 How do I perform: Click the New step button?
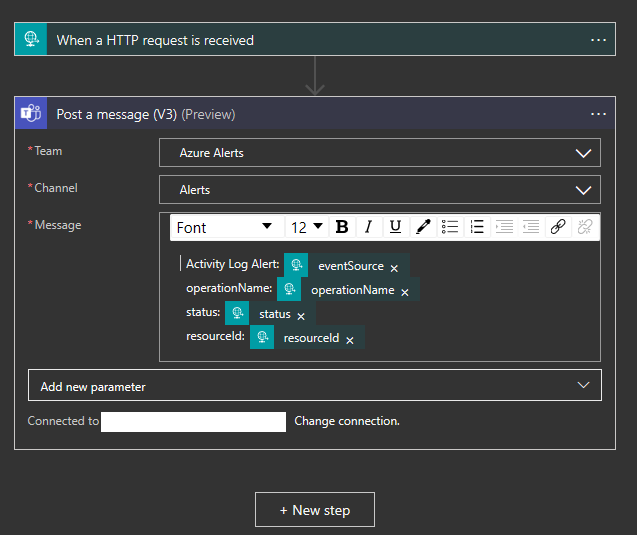pos(315,510)
